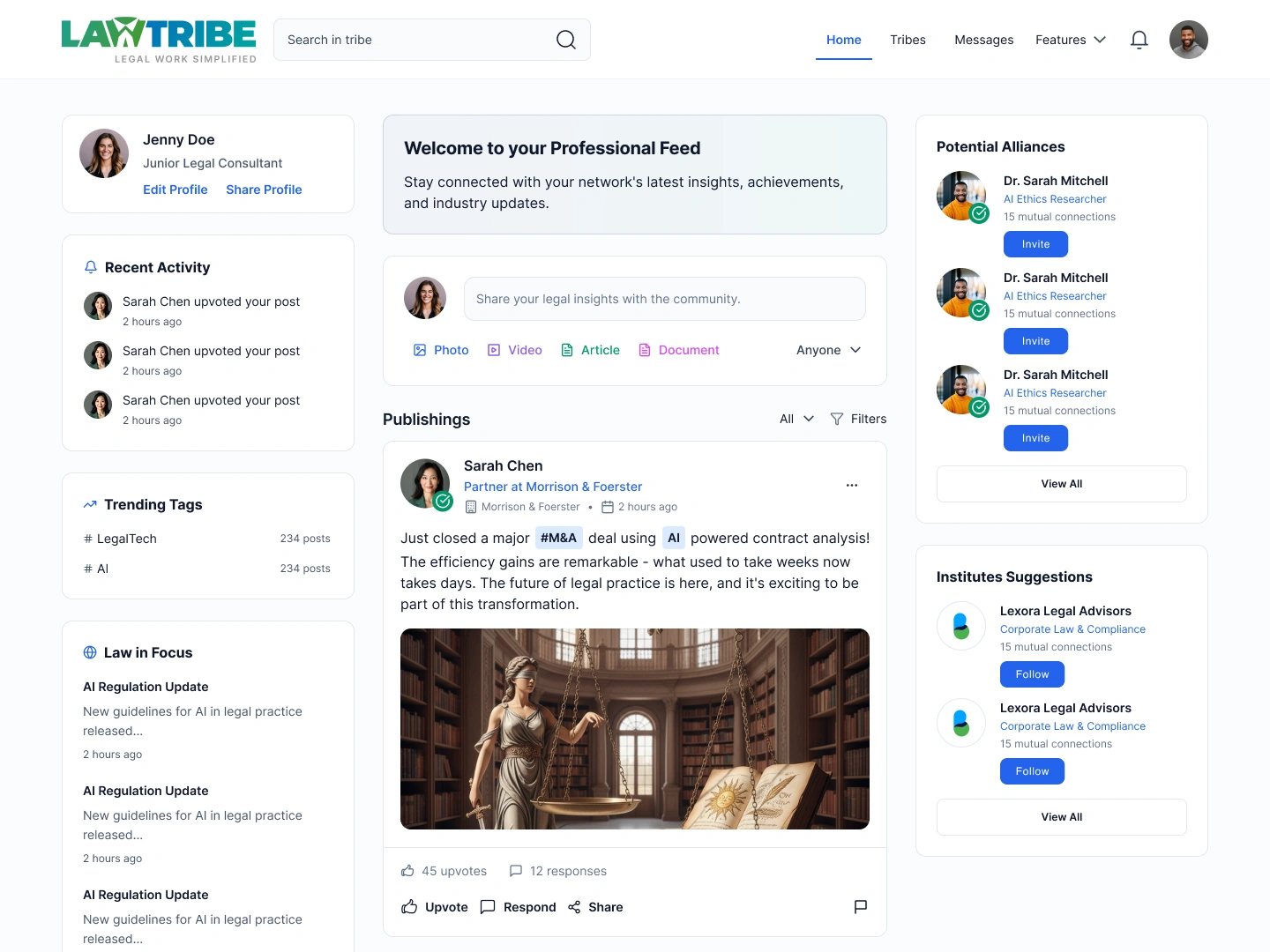The image size is (1270, 952).
Task: Click the Share your legal insights field
Action: click(665, 299)
